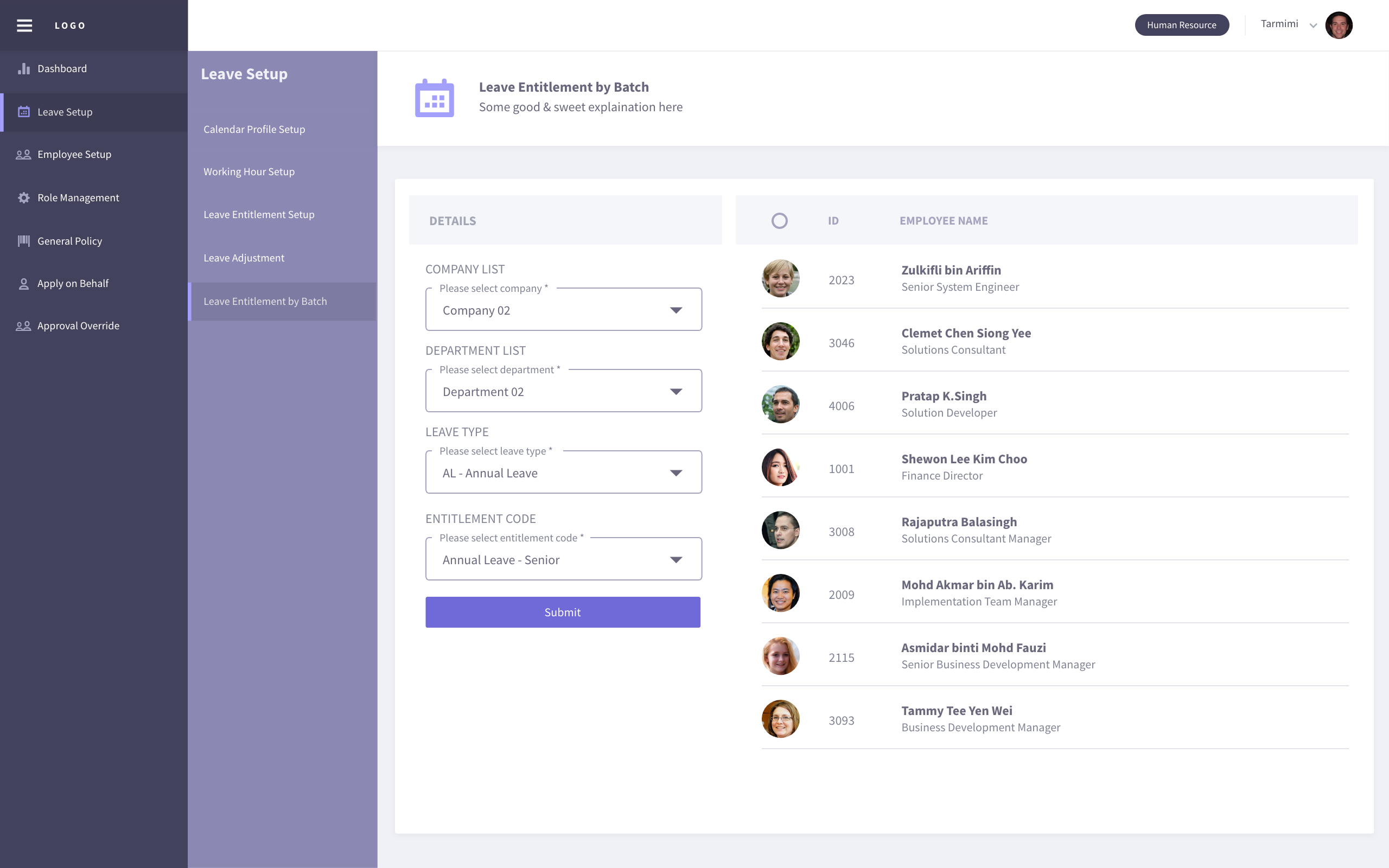Screen dimensions: 1389x868
Task: Click the Submit button
Action: 563,612
